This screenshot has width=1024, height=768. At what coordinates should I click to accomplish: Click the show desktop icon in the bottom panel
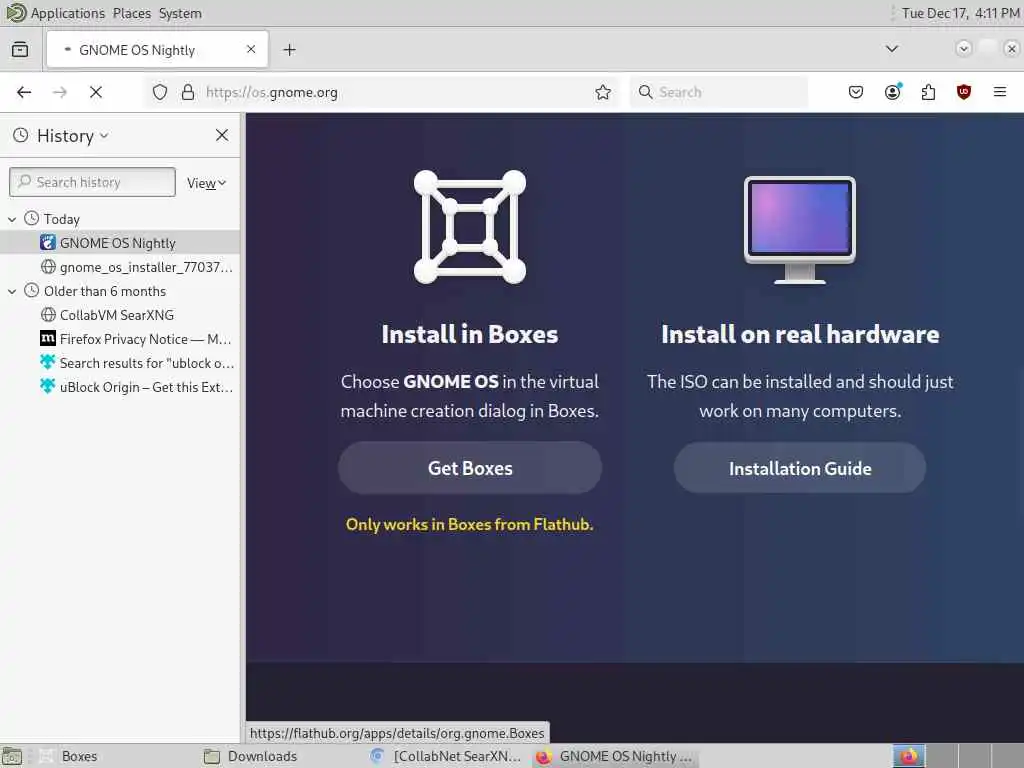(x=12, y=756)
